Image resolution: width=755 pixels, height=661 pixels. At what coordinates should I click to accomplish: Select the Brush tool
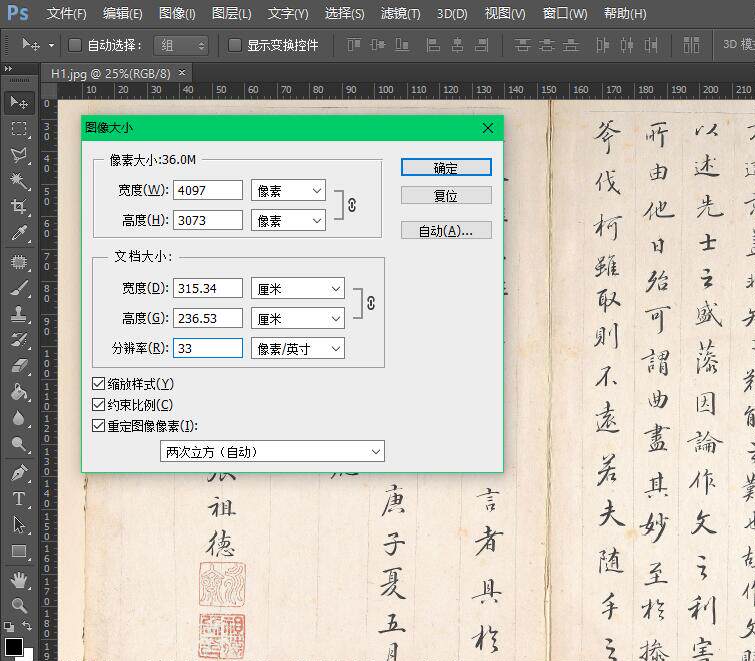19,288
